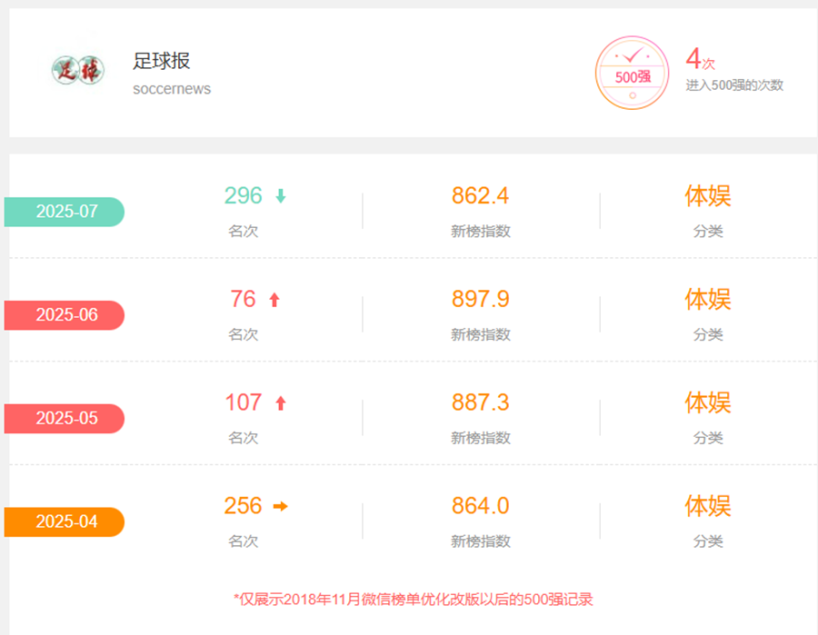The height and width of the screenshot is (635, 818).
Task: Select the 2025-05 month tag
Action: (65, 418)
